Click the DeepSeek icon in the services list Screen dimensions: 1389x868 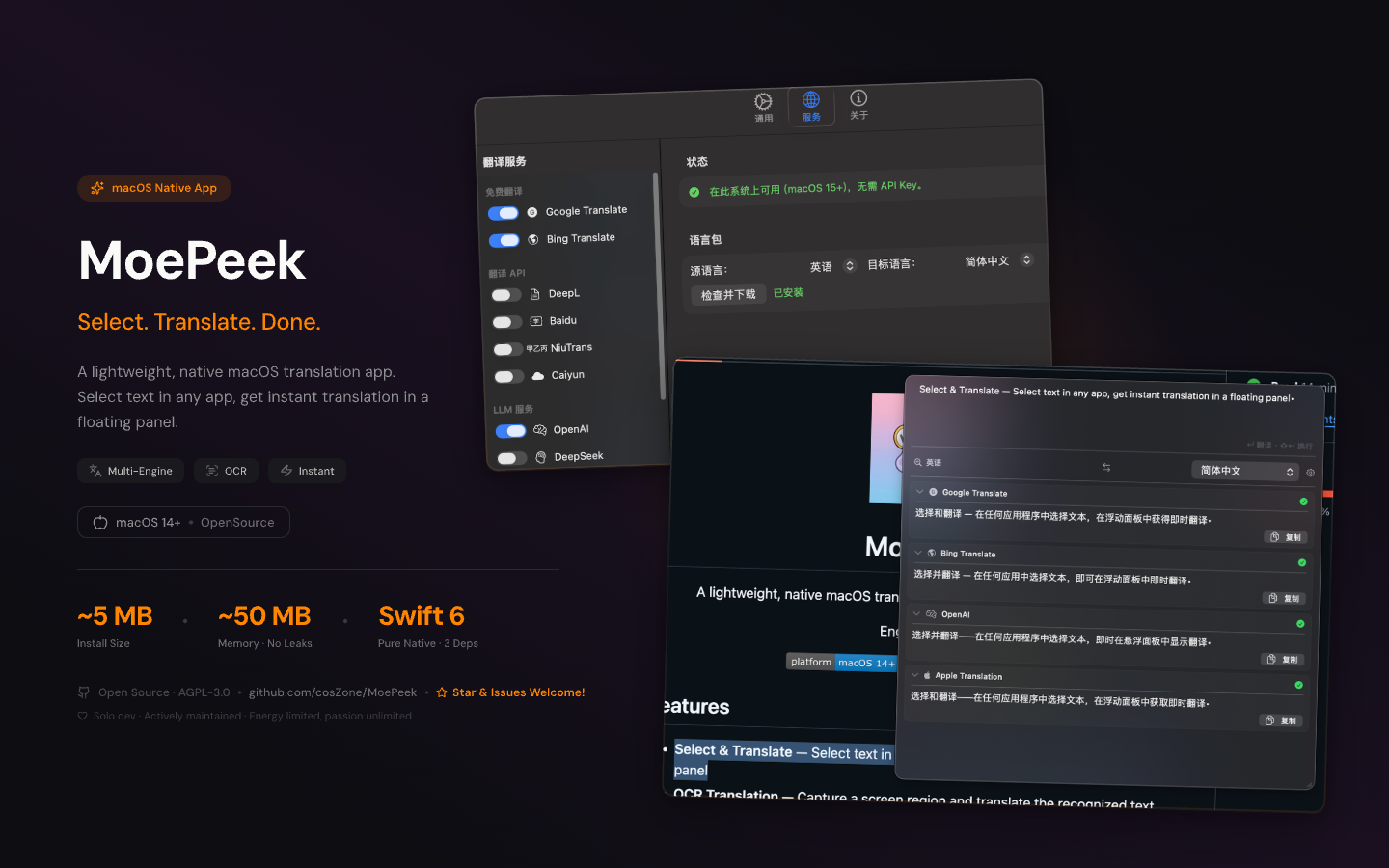[x=541, y=457]
